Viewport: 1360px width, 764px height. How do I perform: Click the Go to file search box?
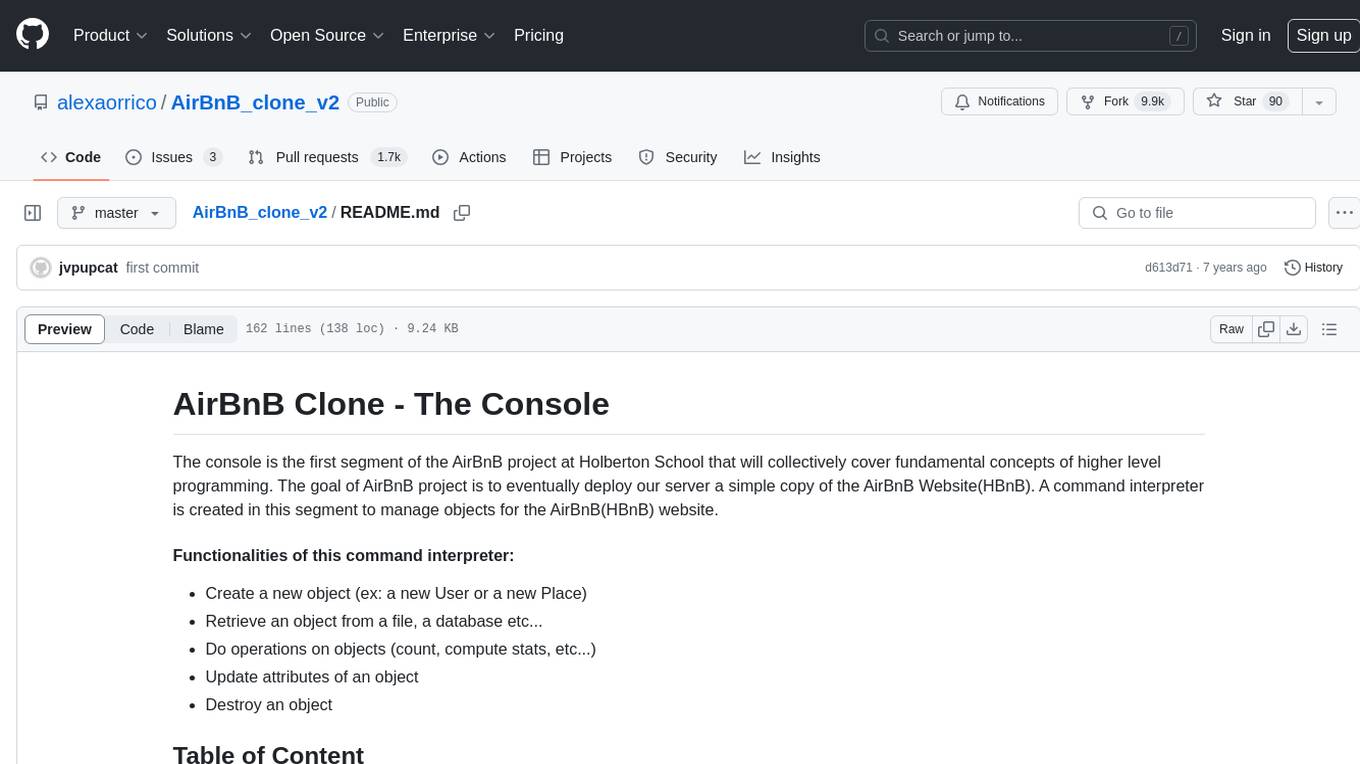(x=1197, y=213)
